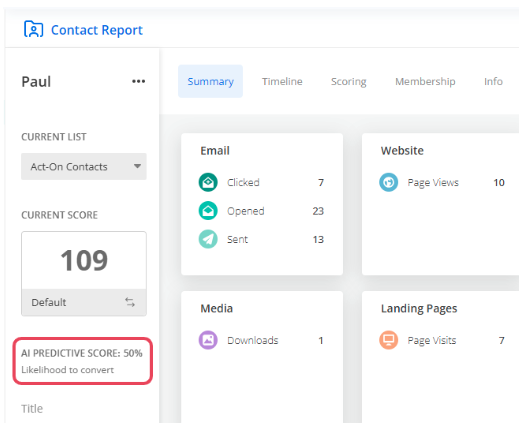Click the dropdown arrow in Current List
This screenshot has width=519, height=423.
coord(137,166)
